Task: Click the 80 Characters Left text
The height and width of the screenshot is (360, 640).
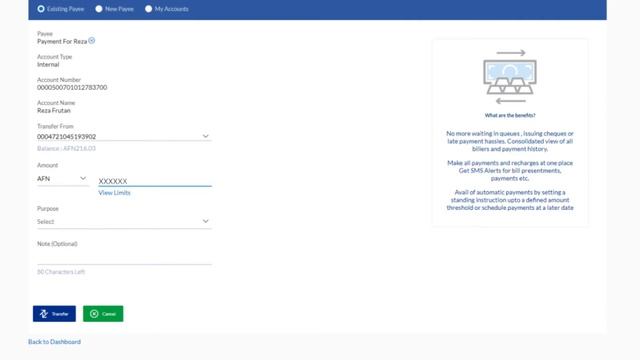Action: click(61, 272)
